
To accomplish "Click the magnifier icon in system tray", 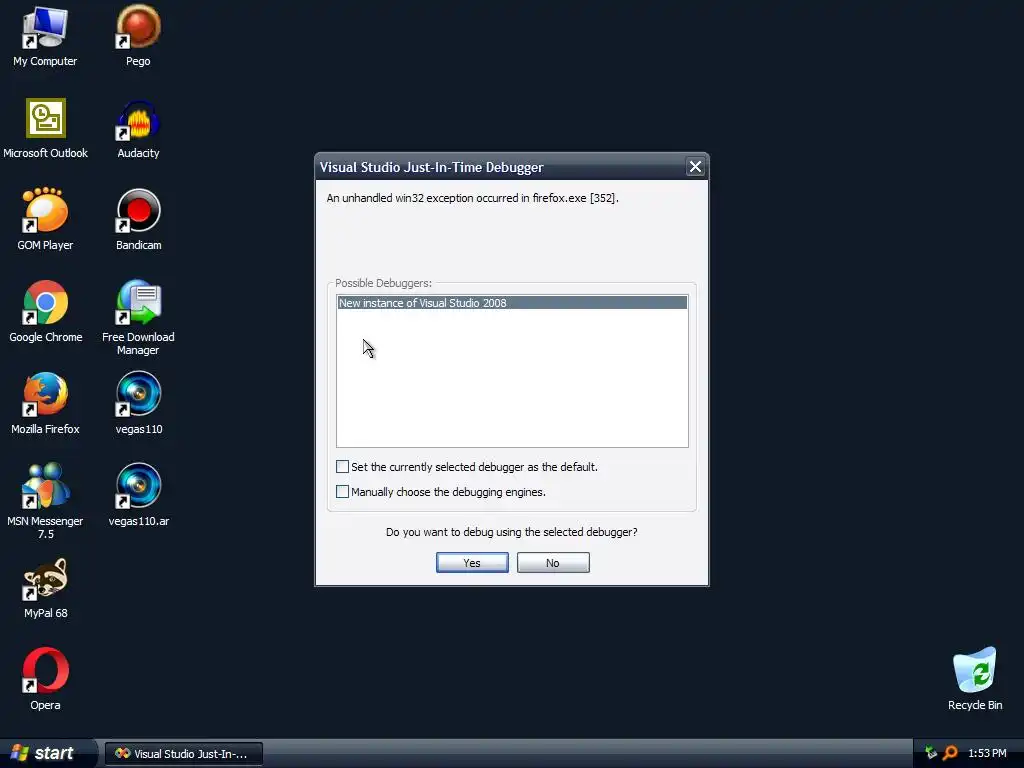I will pos(950,753).
